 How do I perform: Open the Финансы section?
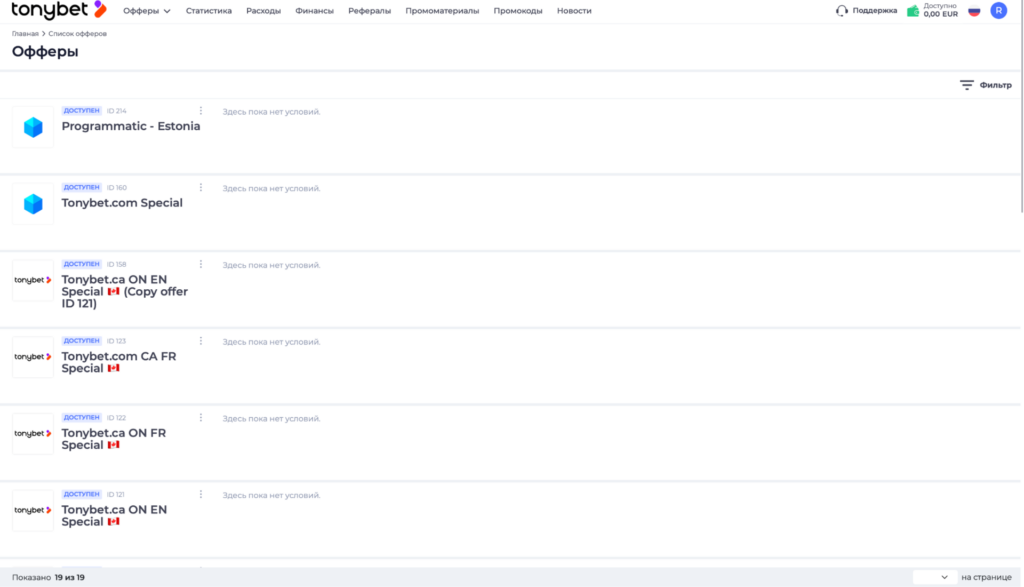[x=314, y=11]
